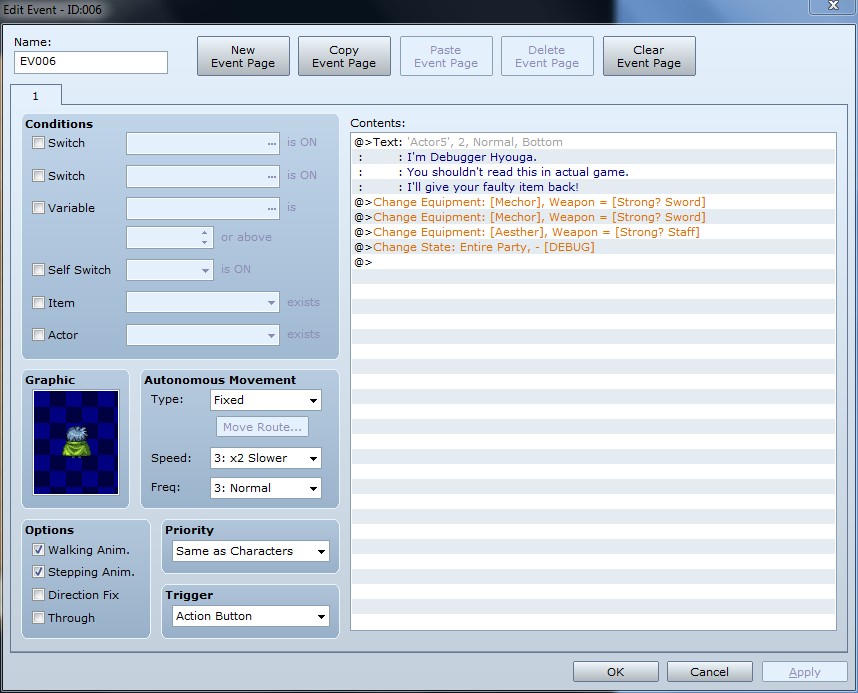
Task: Click the greyed Apply button
Action: point(804,672)
